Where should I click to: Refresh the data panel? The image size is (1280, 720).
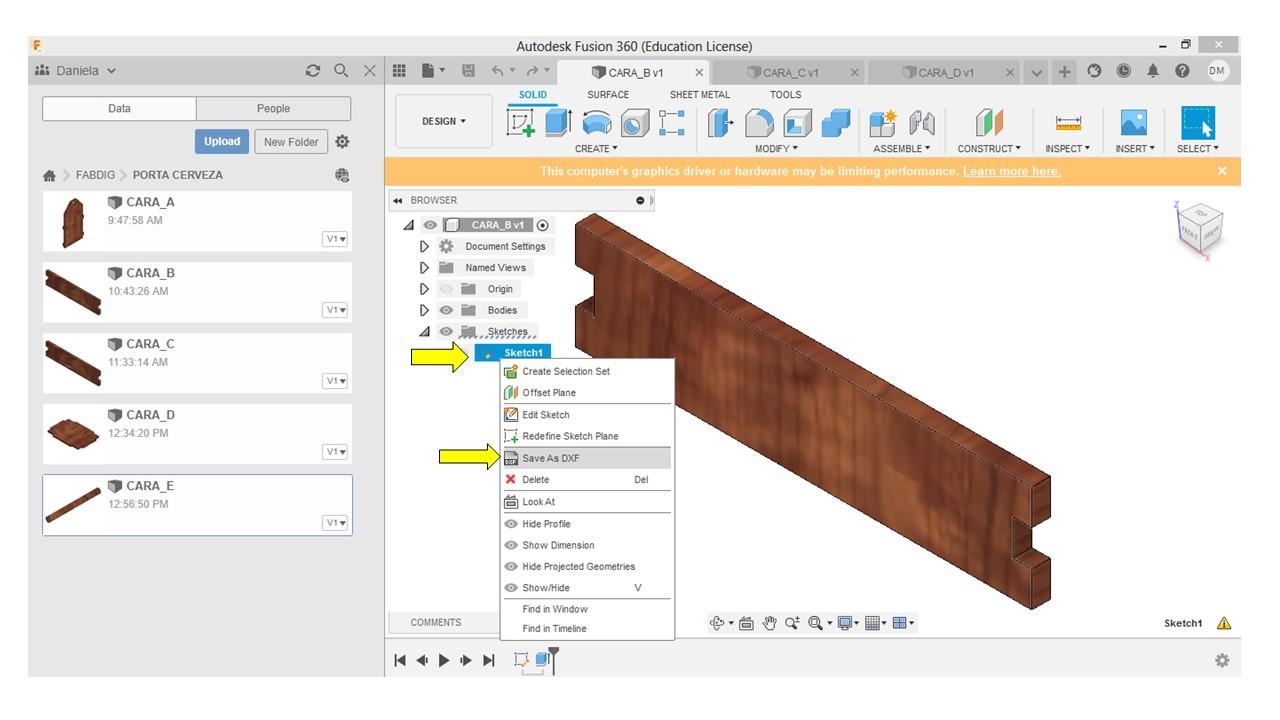click(x=313, y=71)
